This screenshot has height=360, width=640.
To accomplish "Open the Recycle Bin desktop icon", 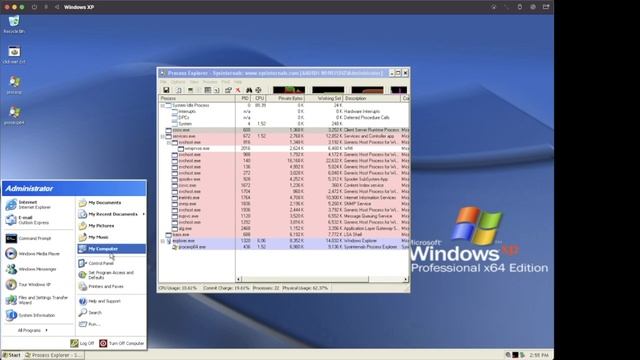I will tap(14, 24).
